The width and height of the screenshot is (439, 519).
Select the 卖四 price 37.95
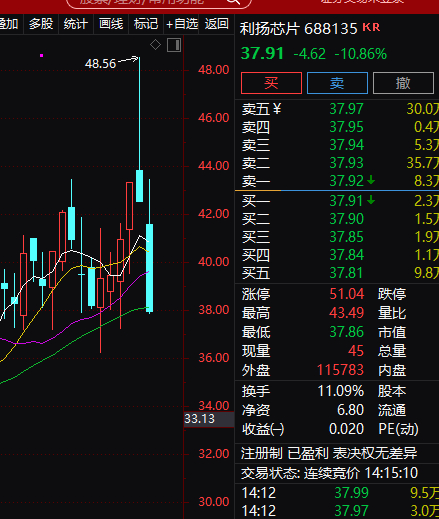pos(346,127)
